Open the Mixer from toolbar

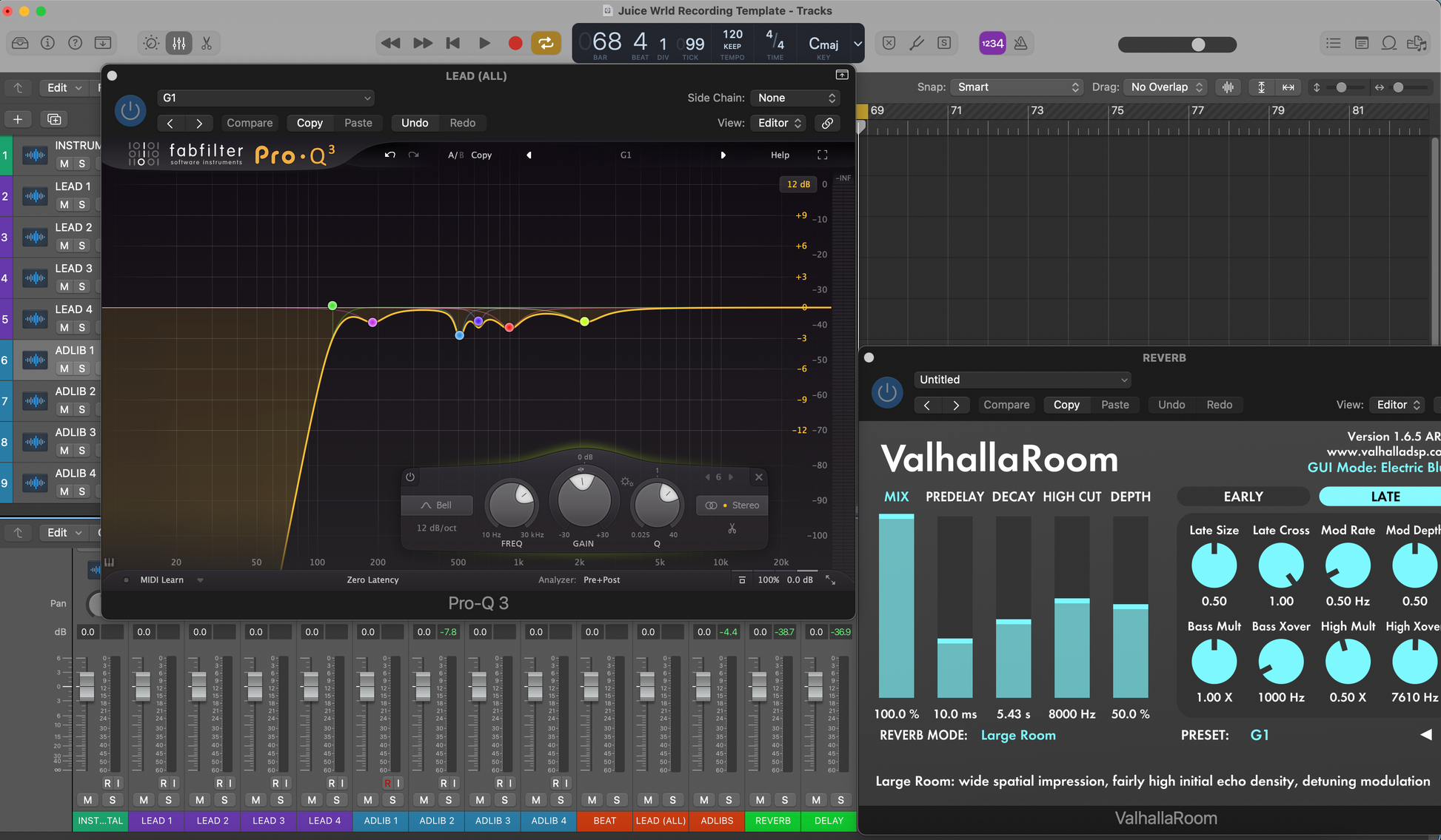pos(179,44)
